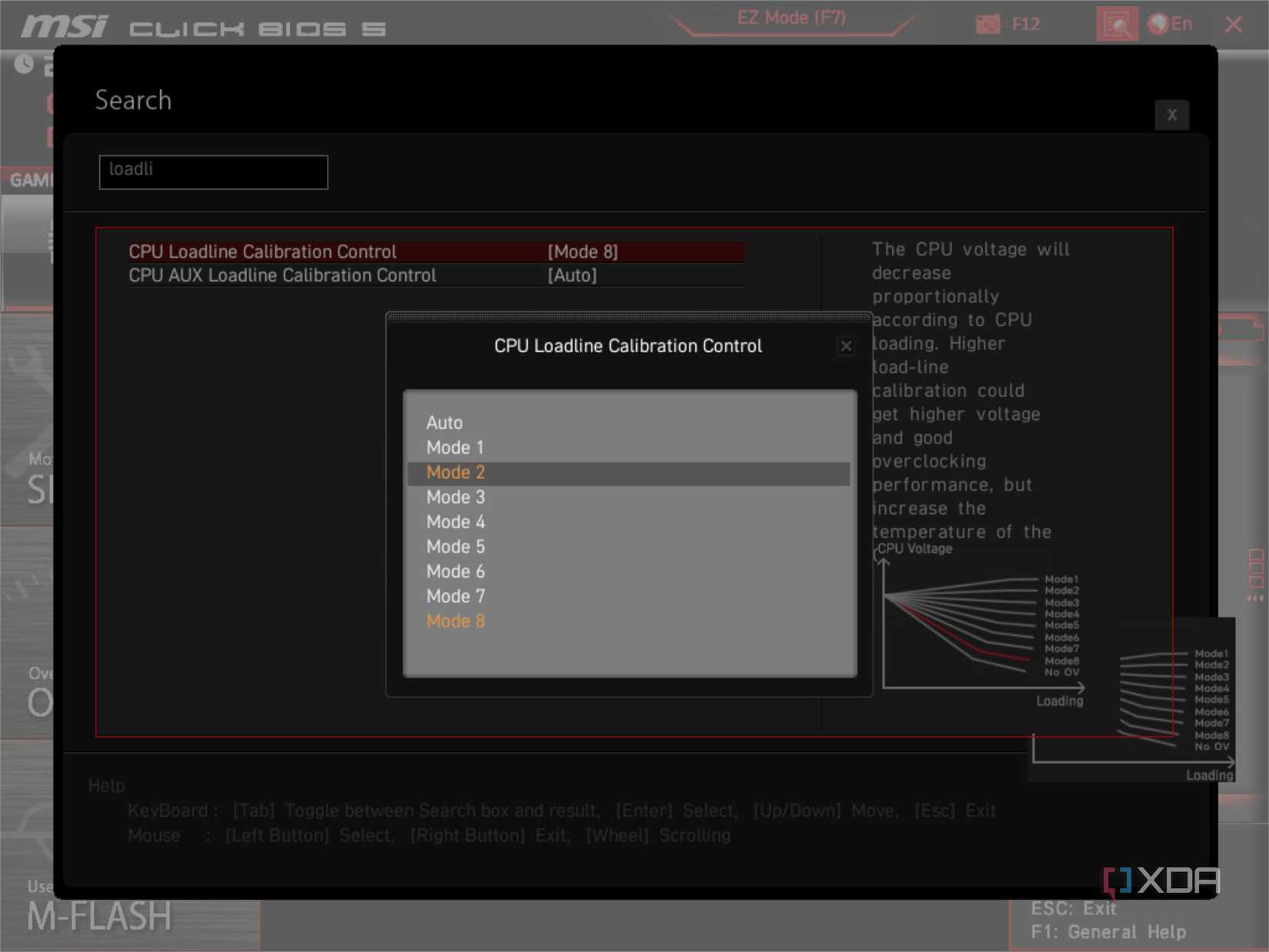Re-select Mode 8, the currently active mode
The height and width of the screenshot is (952, 1269).
[455, 621]
